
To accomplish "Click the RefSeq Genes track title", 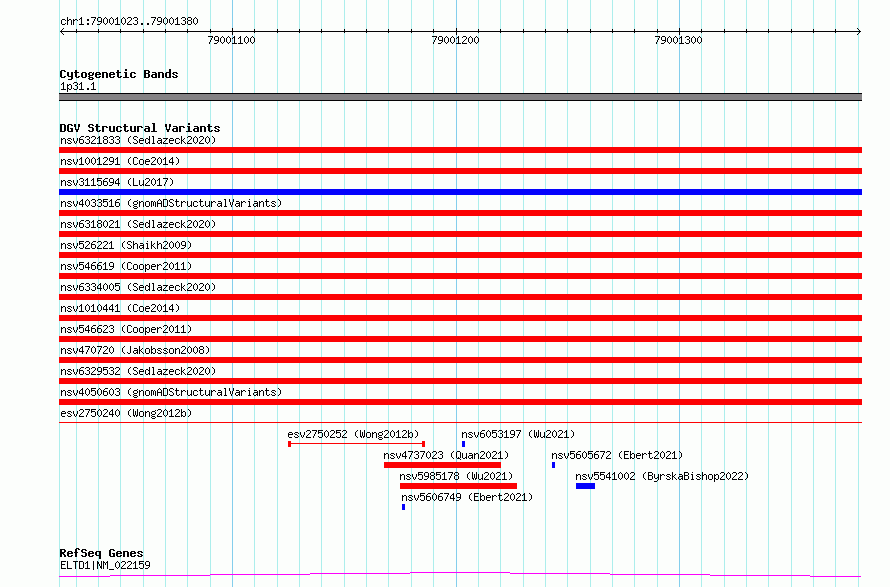I will point(102,553).
